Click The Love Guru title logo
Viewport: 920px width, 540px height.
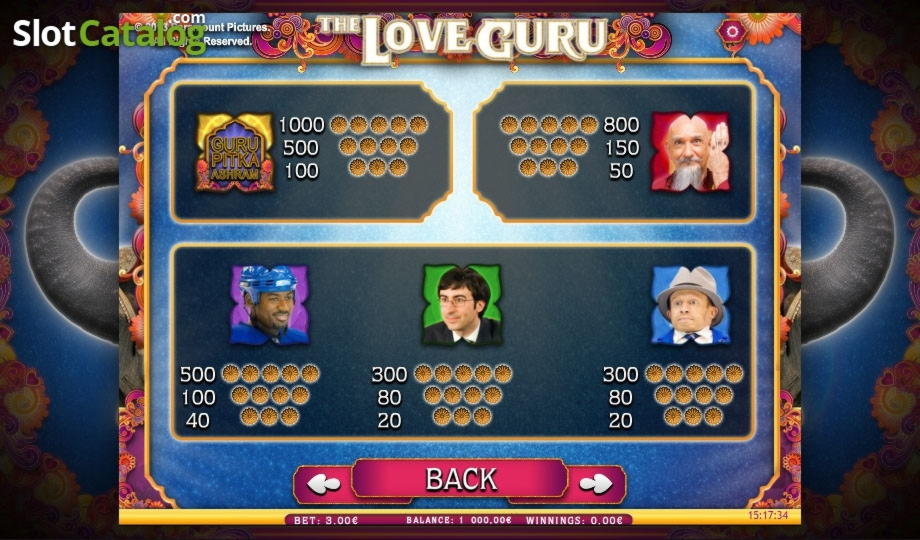click(463, 39)
